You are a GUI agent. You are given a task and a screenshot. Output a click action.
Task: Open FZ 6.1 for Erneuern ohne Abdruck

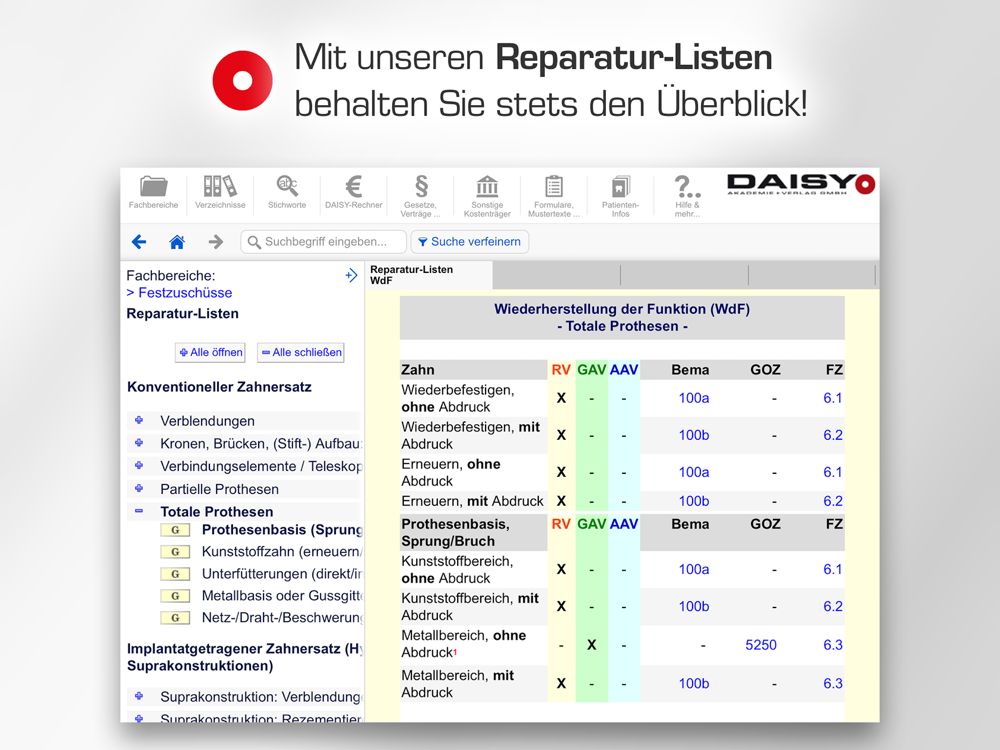click(833, 472)
